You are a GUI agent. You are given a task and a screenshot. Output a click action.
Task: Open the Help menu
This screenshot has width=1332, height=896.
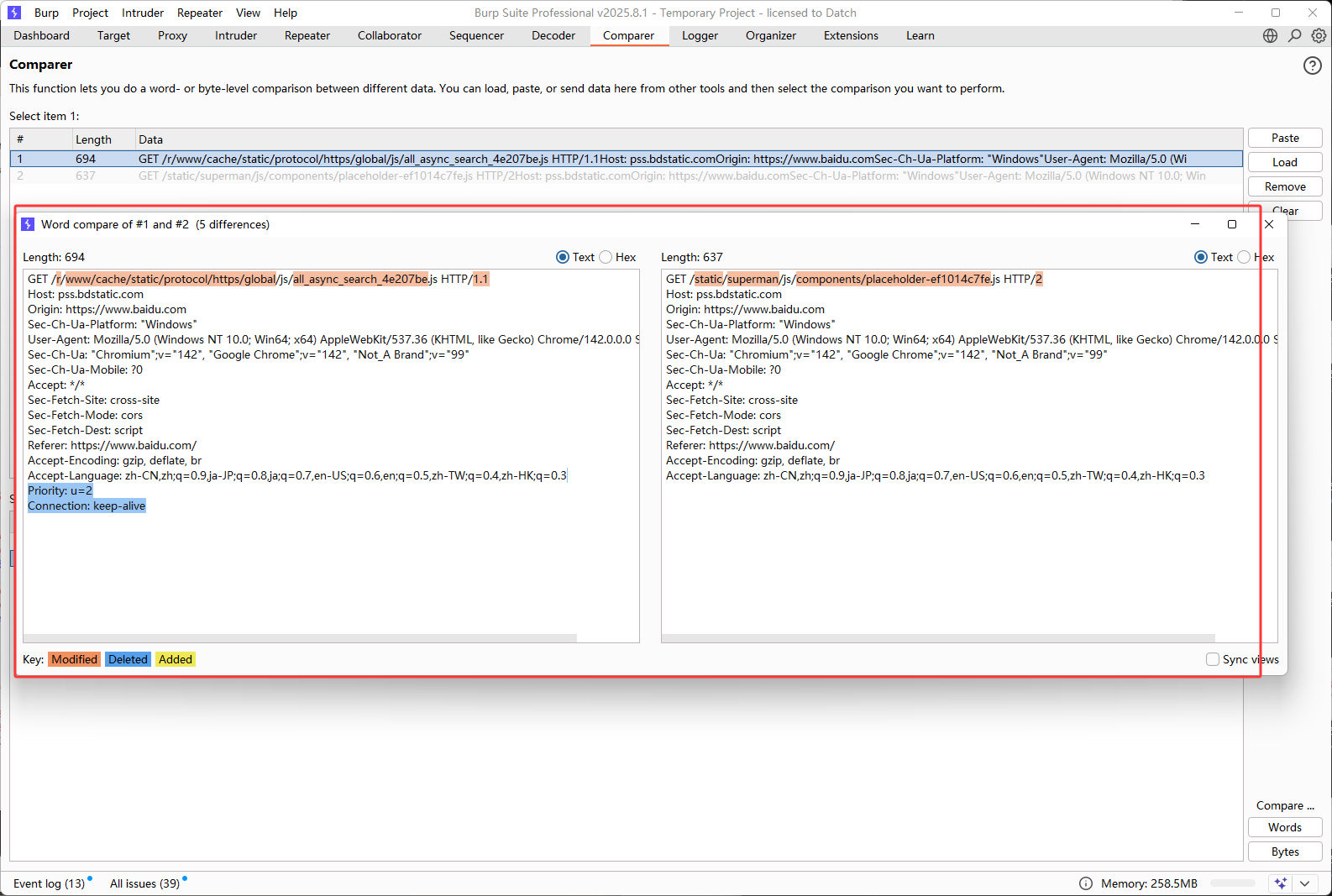coord(286,13)
